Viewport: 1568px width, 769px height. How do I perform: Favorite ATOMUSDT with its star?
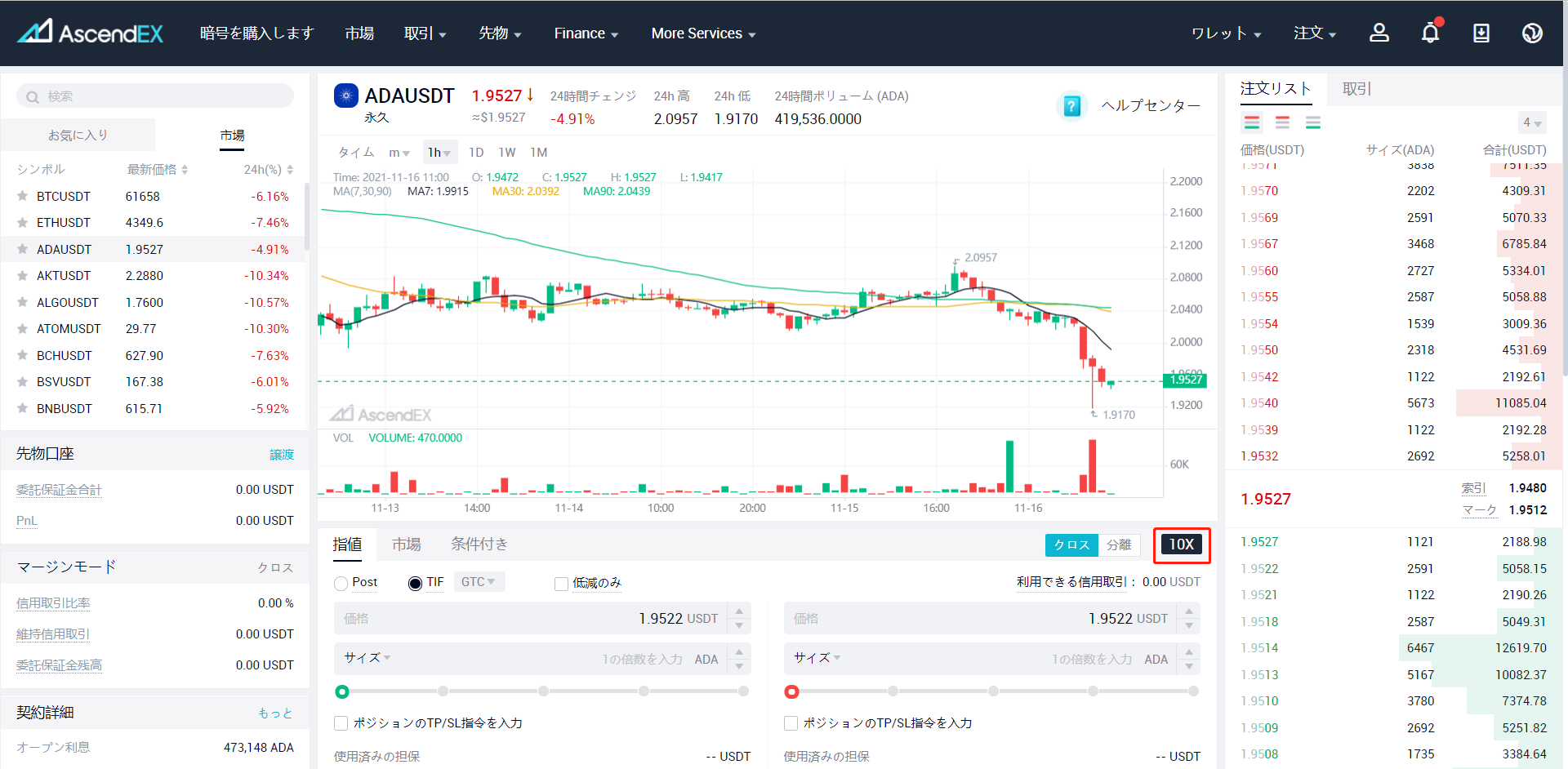pyautogui.click(x=23, y=328)
